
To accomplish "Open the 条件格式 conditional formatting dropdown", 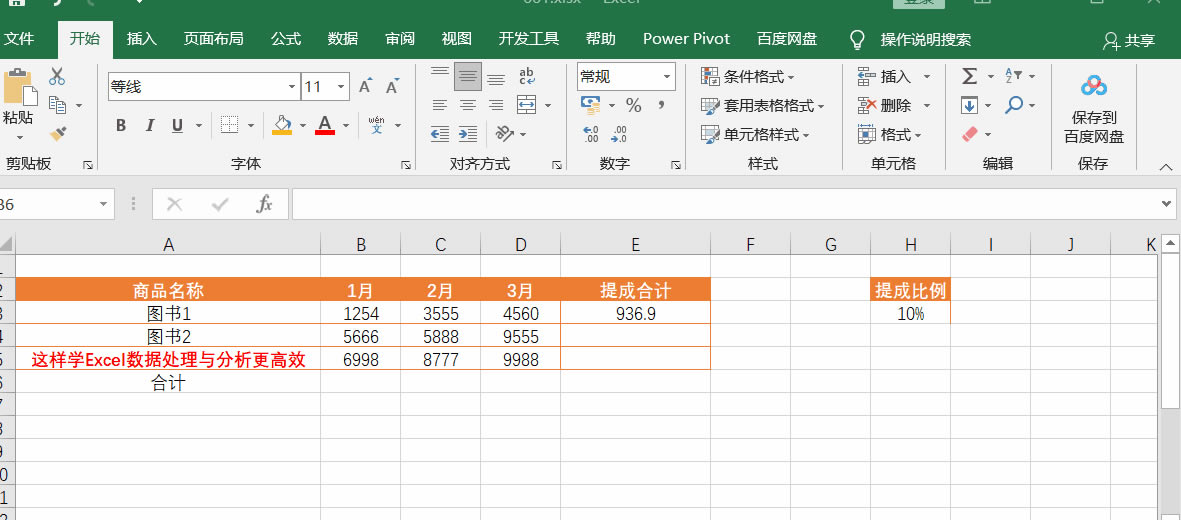I will point(748,77).
